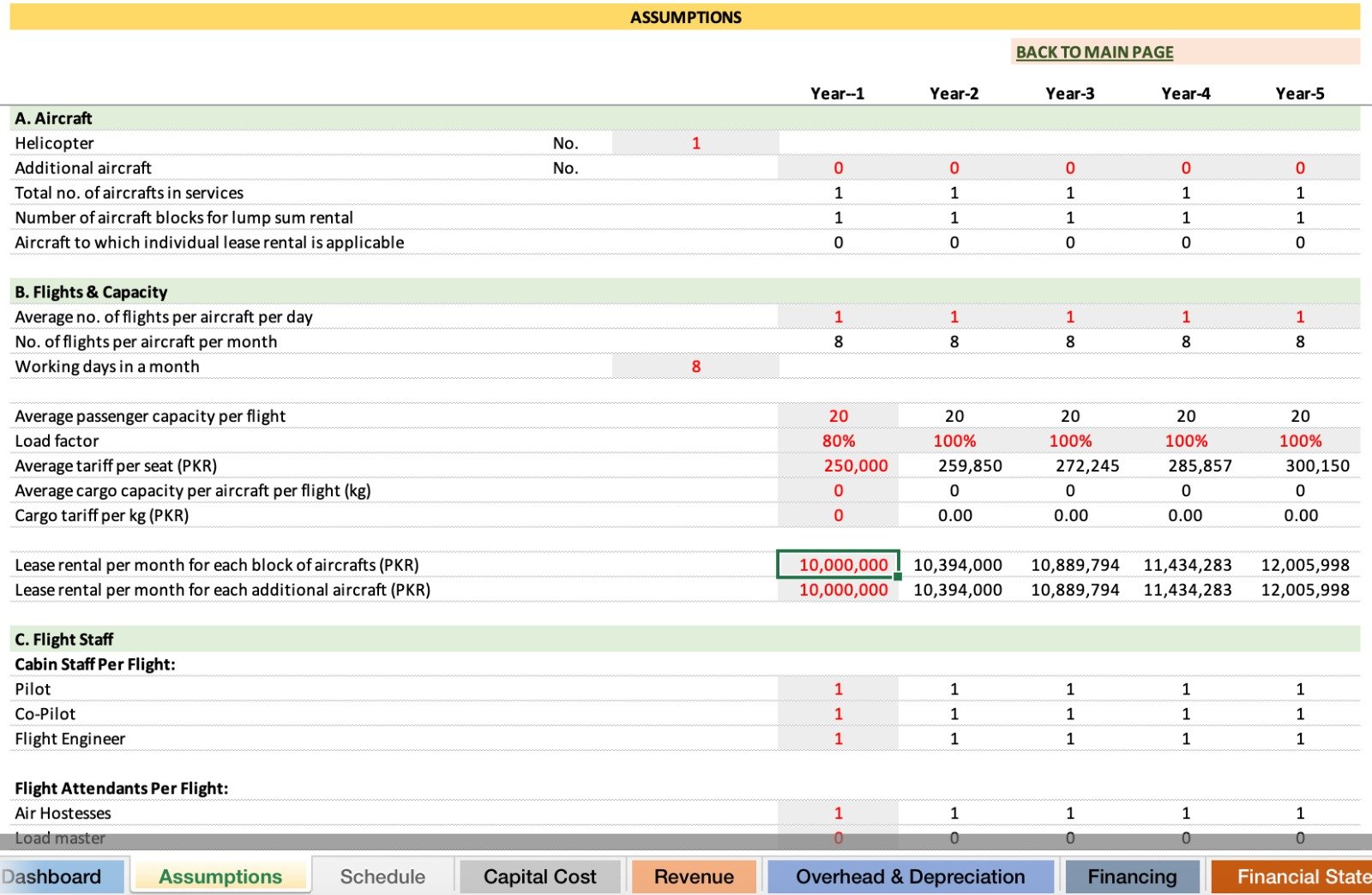Select Year-5 Average tariff value 300,150

tap(1317, 466)
